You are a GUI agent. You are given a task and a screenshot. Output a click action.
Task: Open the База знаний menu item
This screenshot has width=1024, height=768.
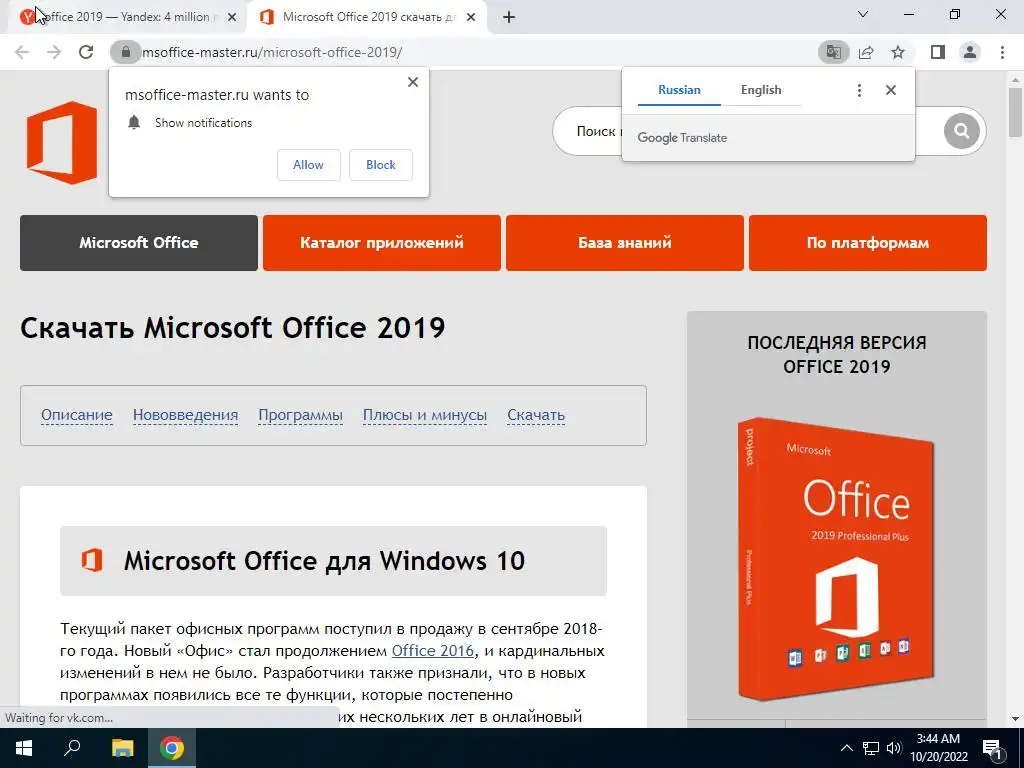click(624, 243)
